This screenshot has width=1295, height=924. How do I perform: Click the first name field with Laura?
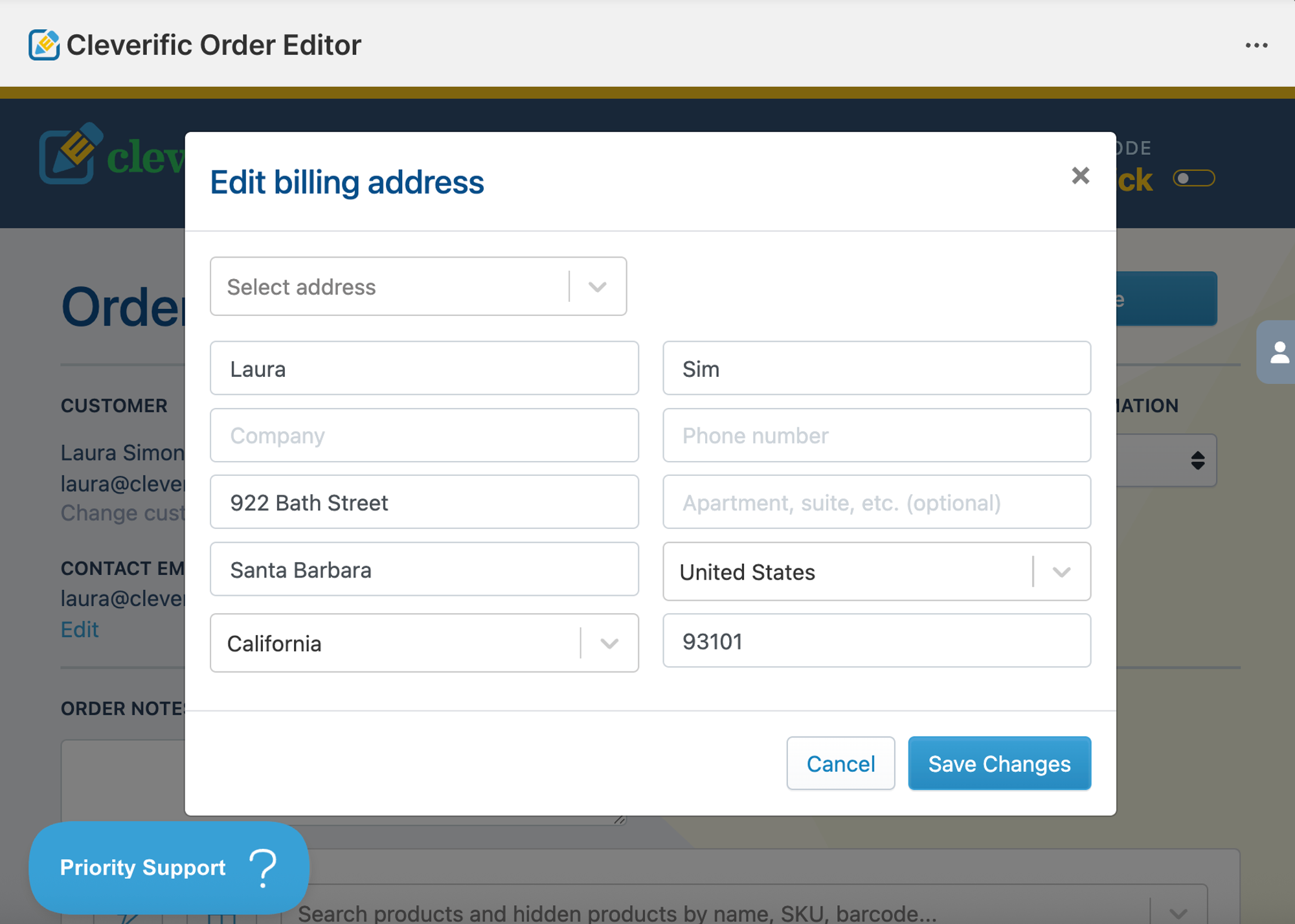point(424,368)
